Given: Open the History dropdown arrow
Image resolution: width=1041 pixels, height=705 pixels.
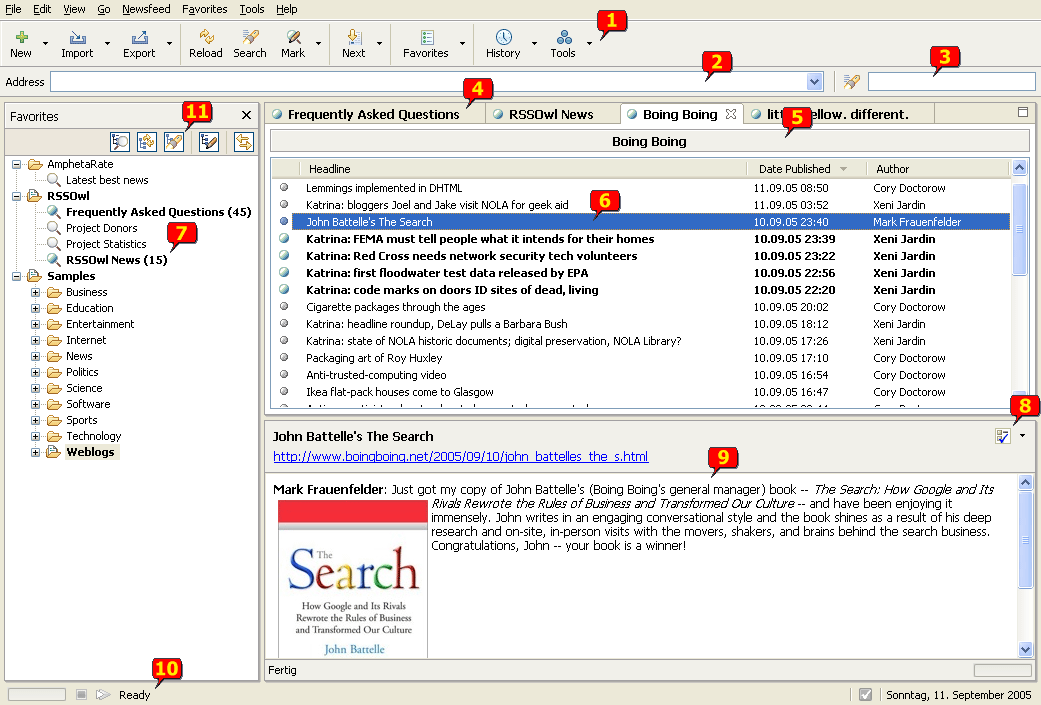Looking at the screenshot, I should click(534, 43).
